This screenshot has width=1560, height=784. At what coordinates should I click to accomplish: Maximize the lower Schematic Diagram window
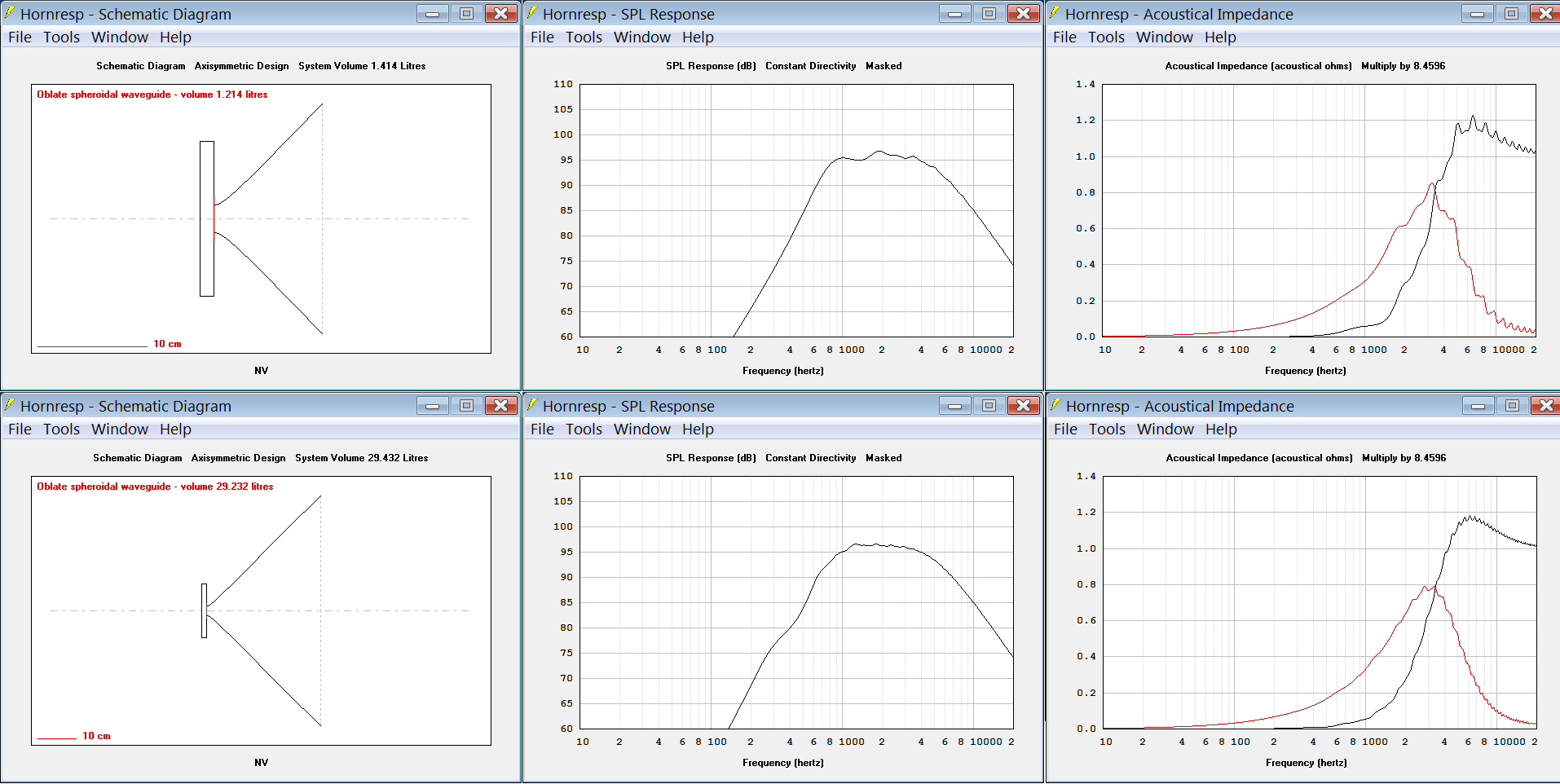[x=466, y=405]
